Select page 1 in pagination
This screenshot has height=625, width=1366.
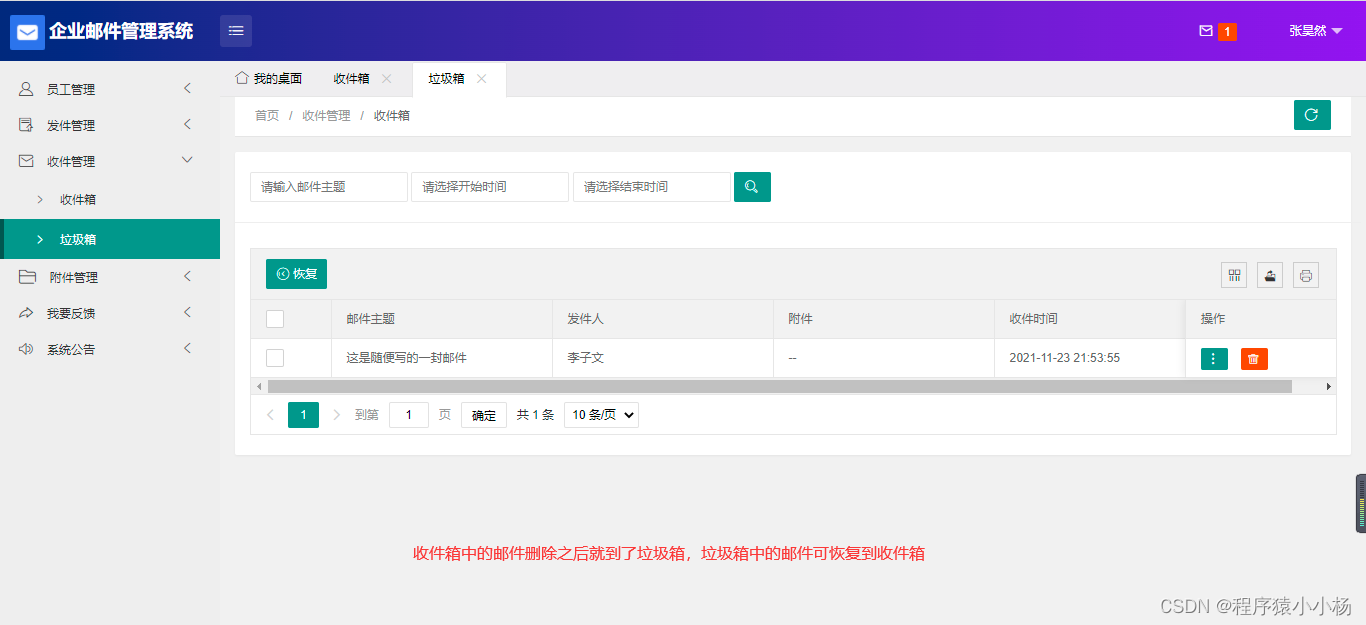(303, 415)
